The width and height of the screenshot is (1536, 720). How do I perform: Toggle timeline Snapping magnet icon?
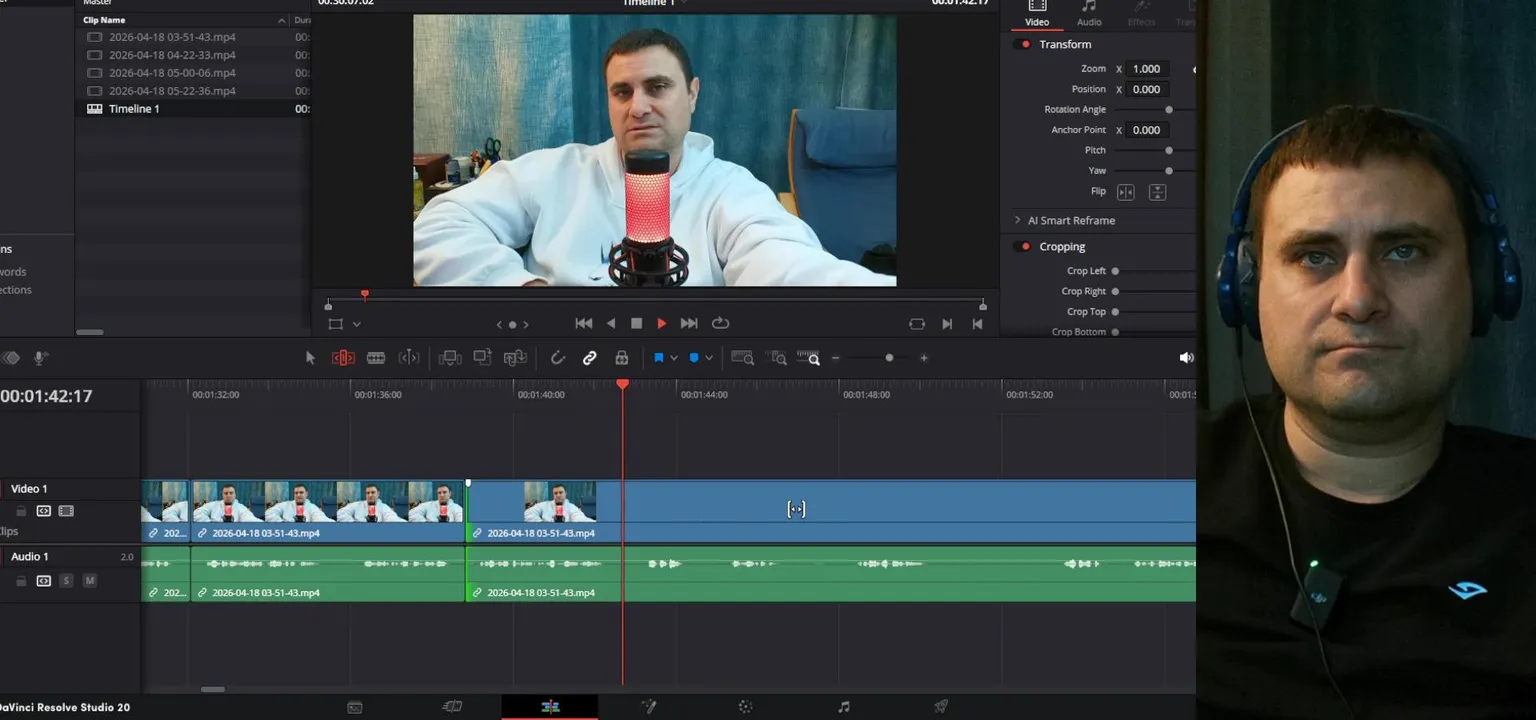pos(558,358)
